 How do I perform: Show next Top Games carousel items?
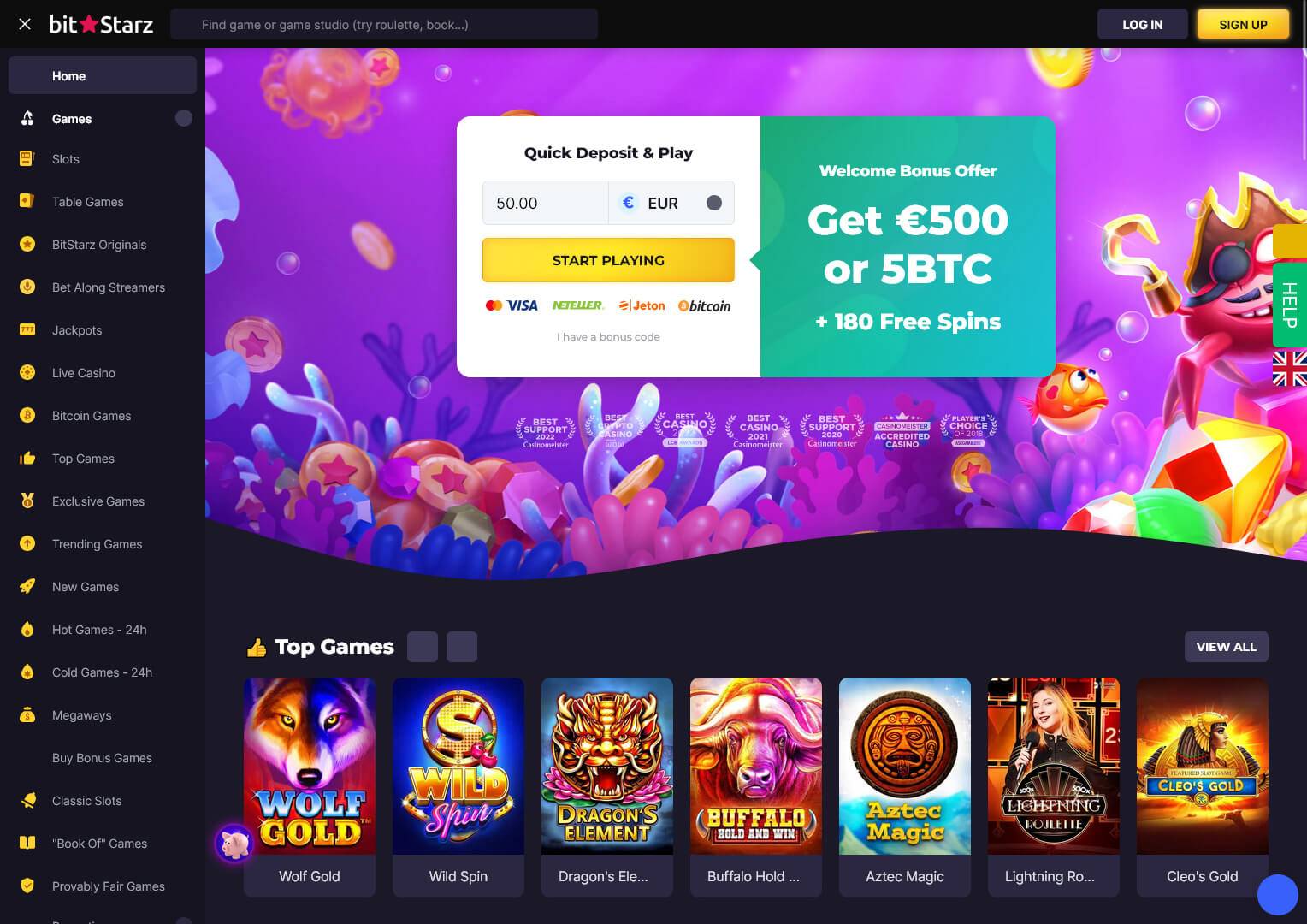point(462,647)
